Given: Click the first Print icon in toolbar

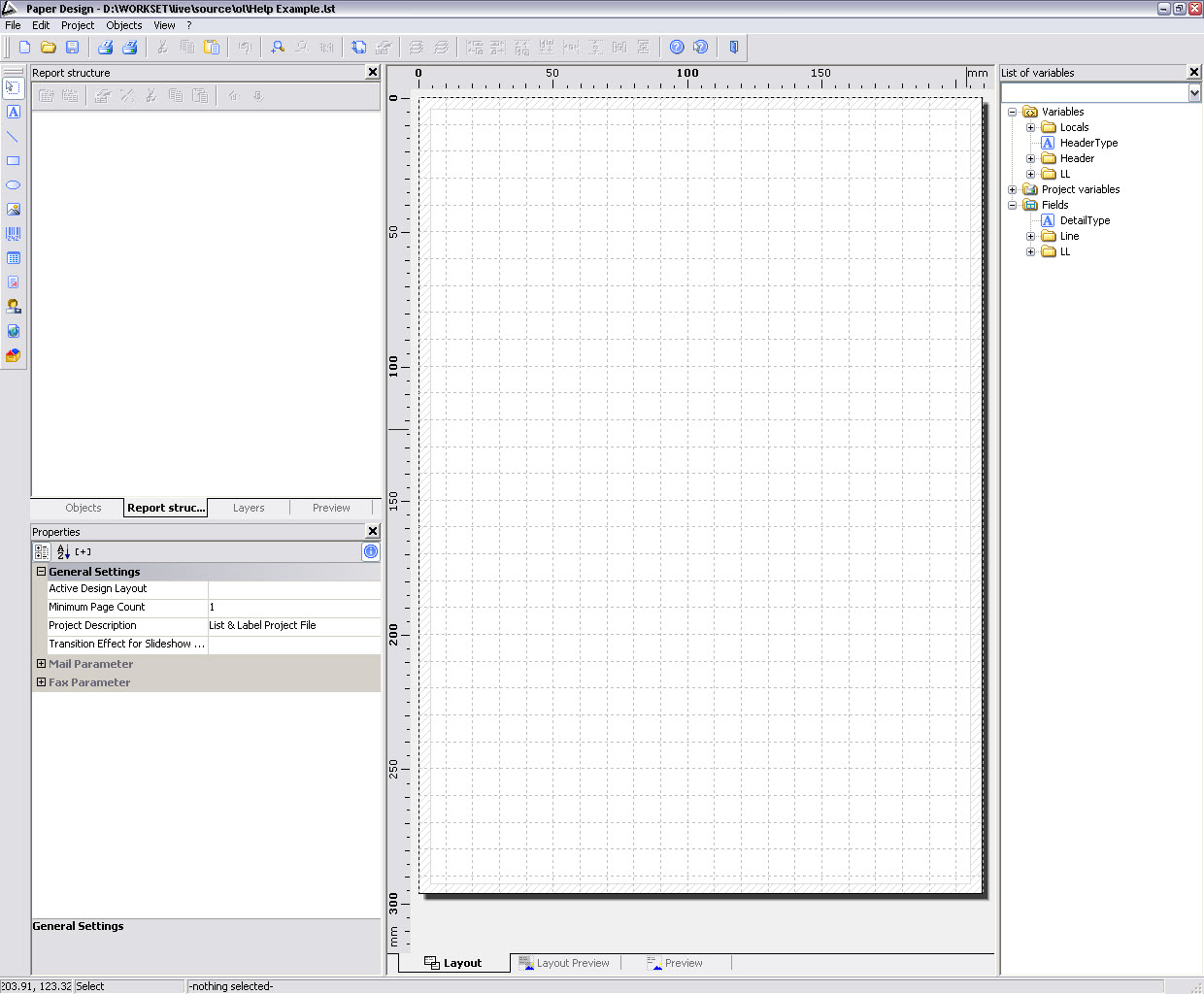Looking at the screenshot, I should (106, 47).
